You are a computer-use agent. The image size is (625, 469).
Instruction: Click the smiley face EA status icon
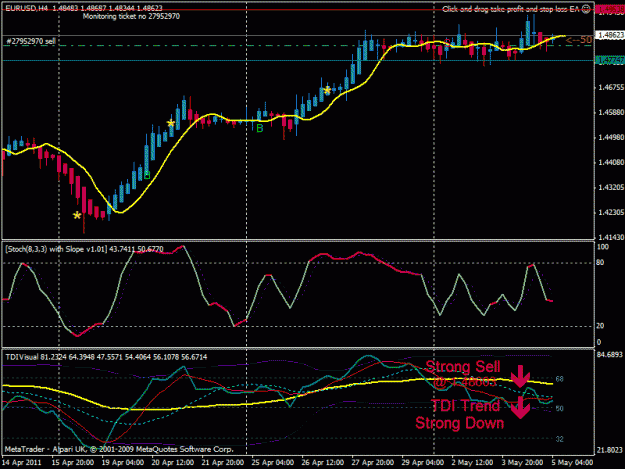click(x=586, y=9)
